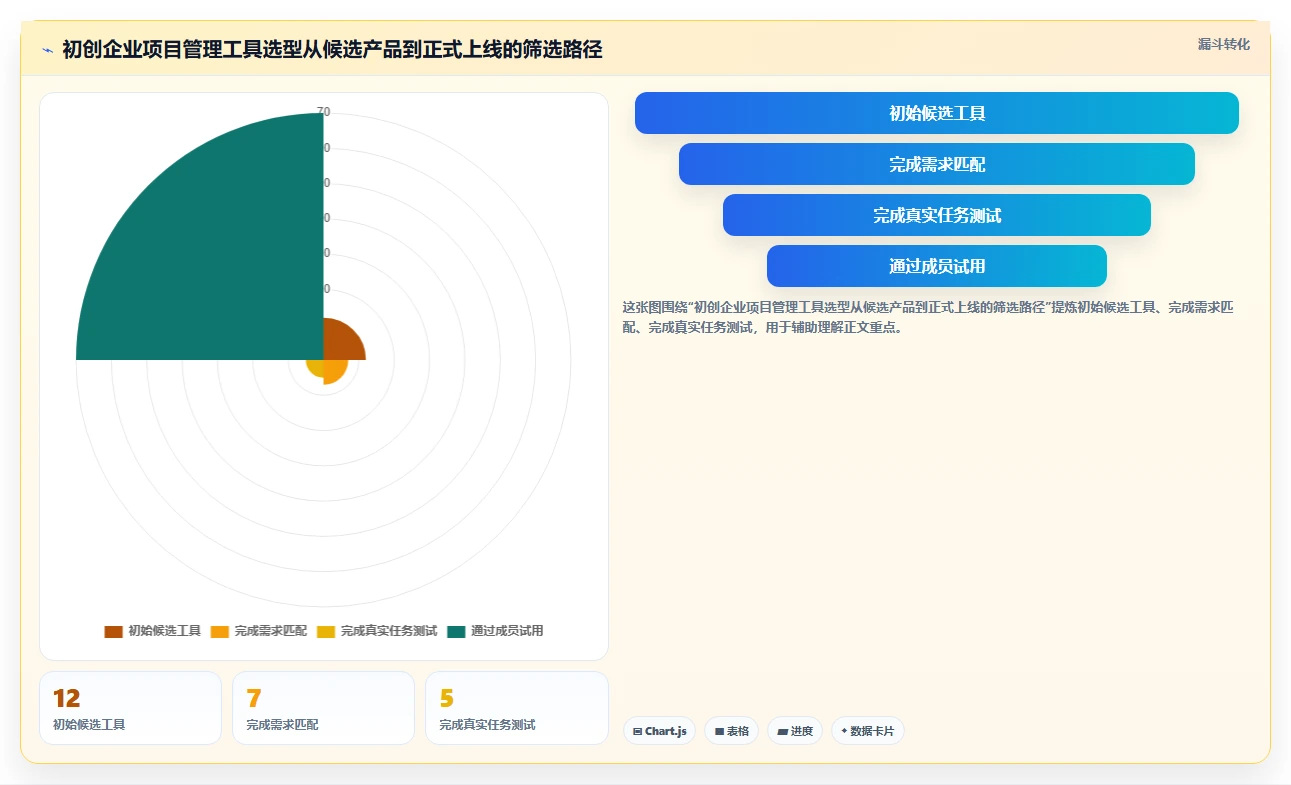Click the top radial axis label 70

click(x=323, y=112)
